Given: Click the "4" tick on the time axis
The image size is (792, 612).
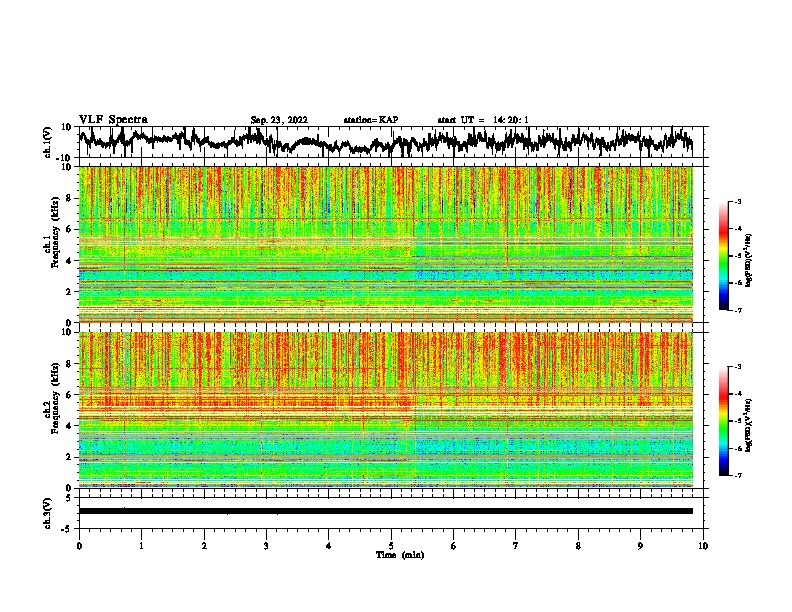Looking at the screenshot, I should [x=329, y=546].
